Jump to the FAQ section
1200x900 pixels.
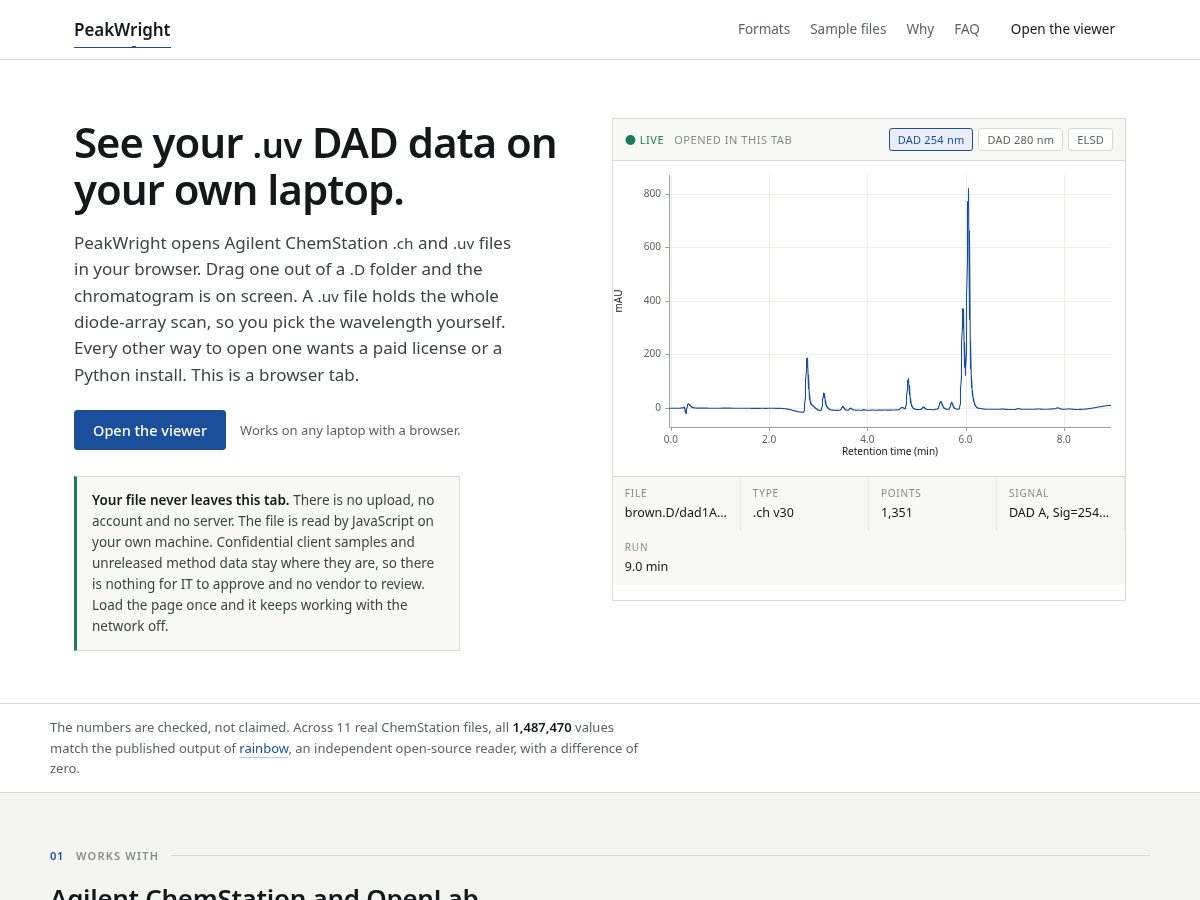[967, 29]
